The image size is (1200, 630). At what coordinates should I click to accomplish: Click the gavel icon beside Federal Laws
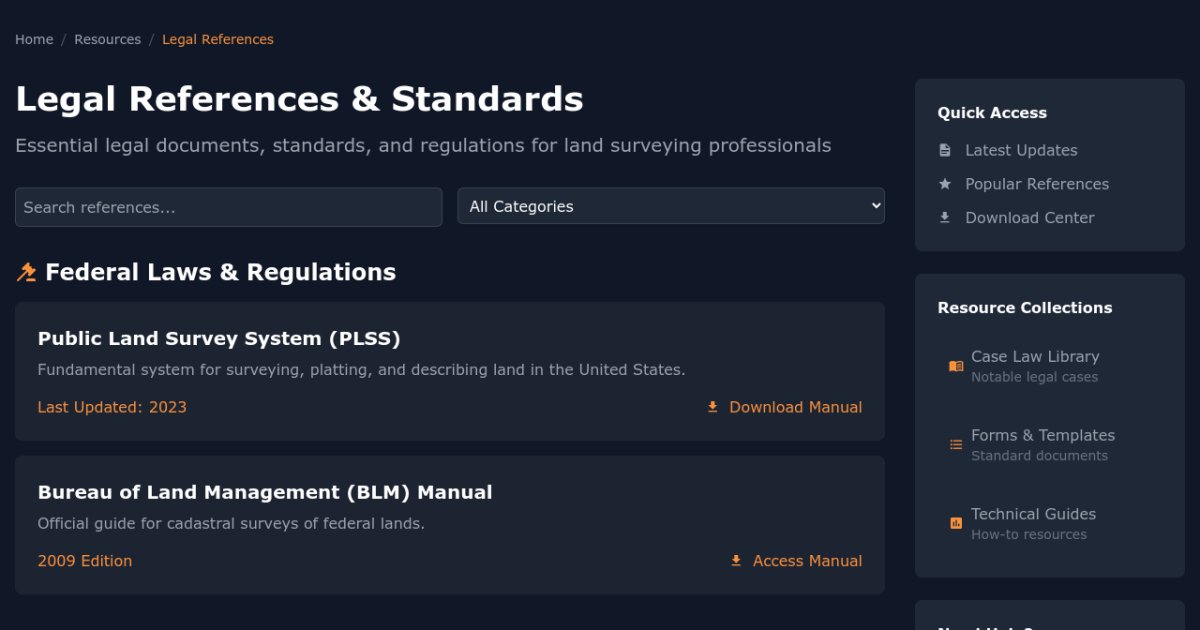[x=26, y=272]
